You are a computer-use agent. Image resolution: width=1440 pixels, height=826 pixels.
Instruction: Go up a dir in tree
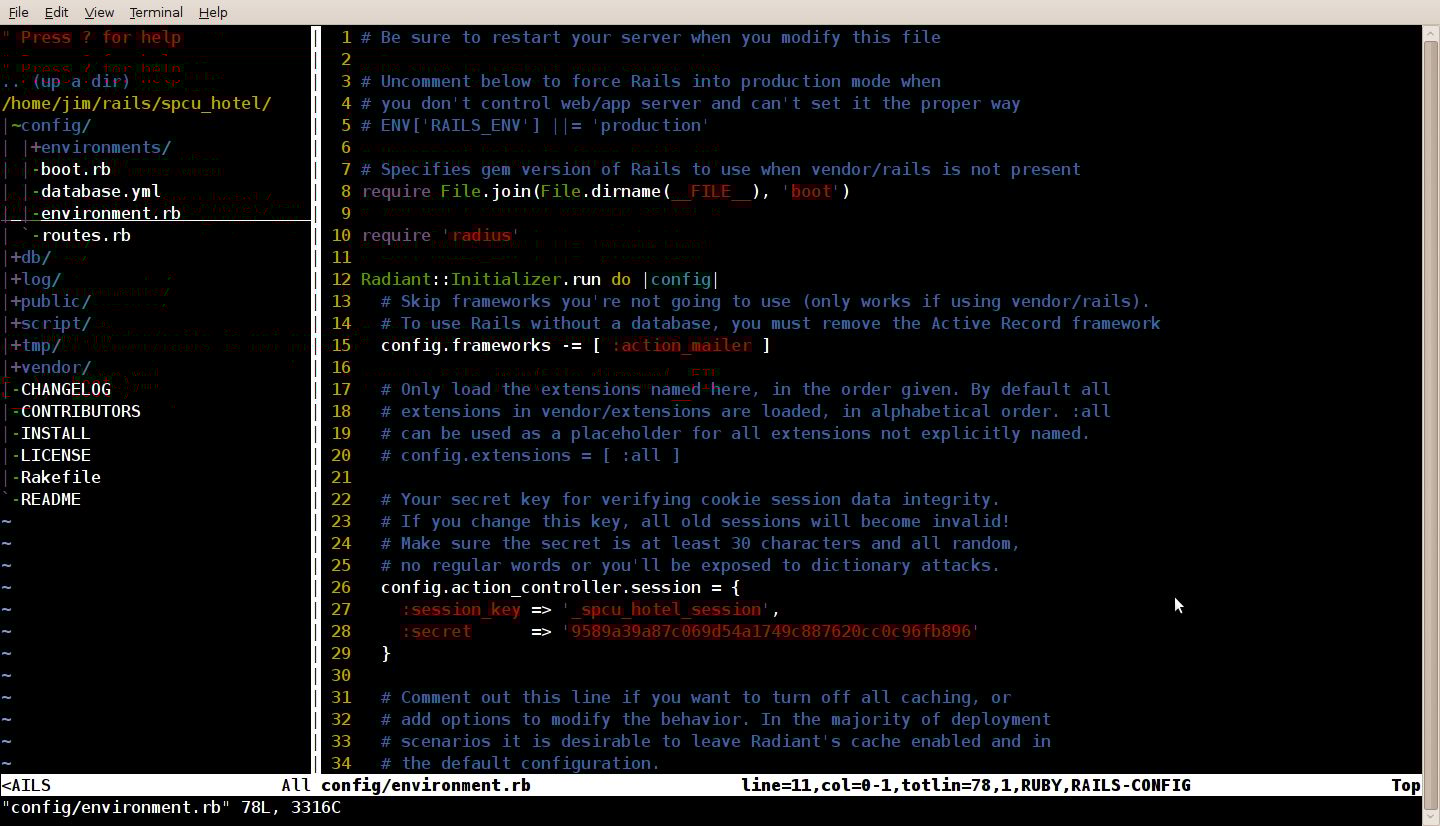[80, 81]
